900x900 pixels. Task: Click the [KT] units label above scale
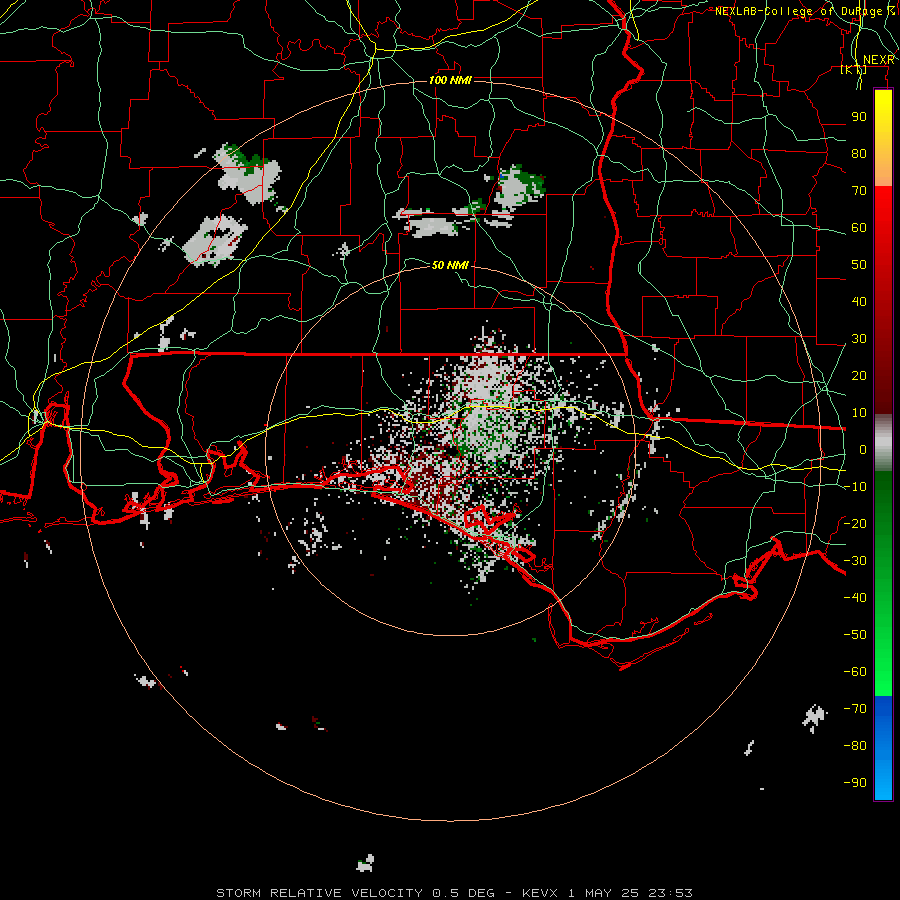click(x=854, y=69)
